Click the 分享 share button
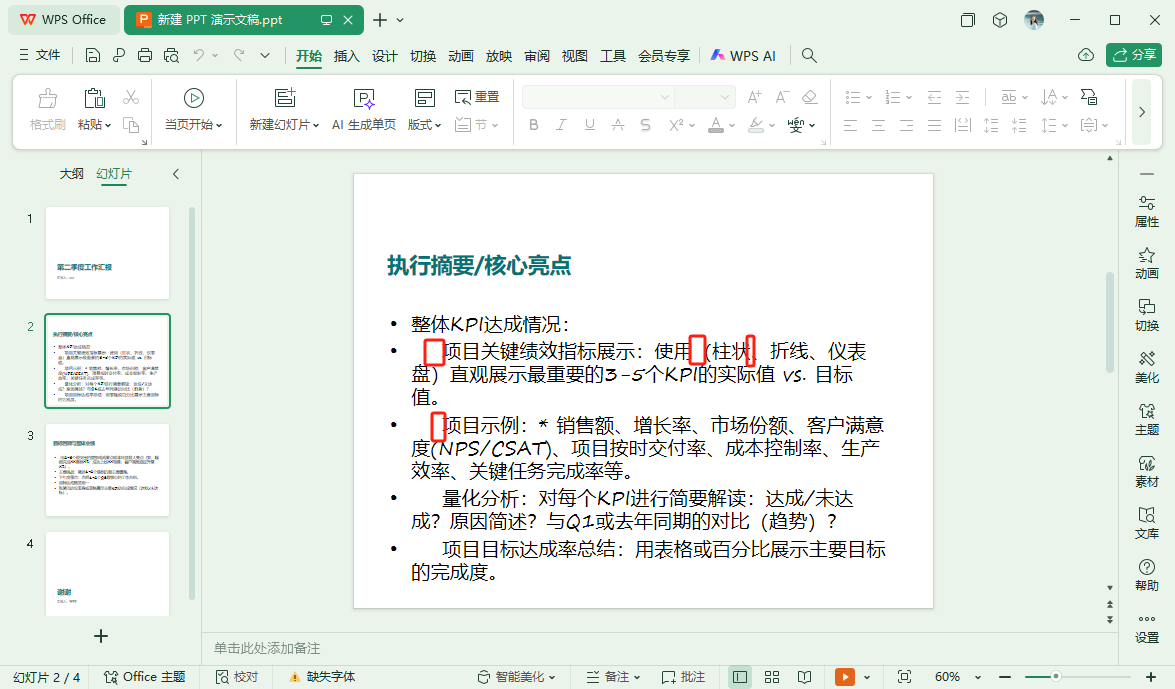Image resolution: width=1175 pixels, height=689 pixels. tap(1135, 55)
